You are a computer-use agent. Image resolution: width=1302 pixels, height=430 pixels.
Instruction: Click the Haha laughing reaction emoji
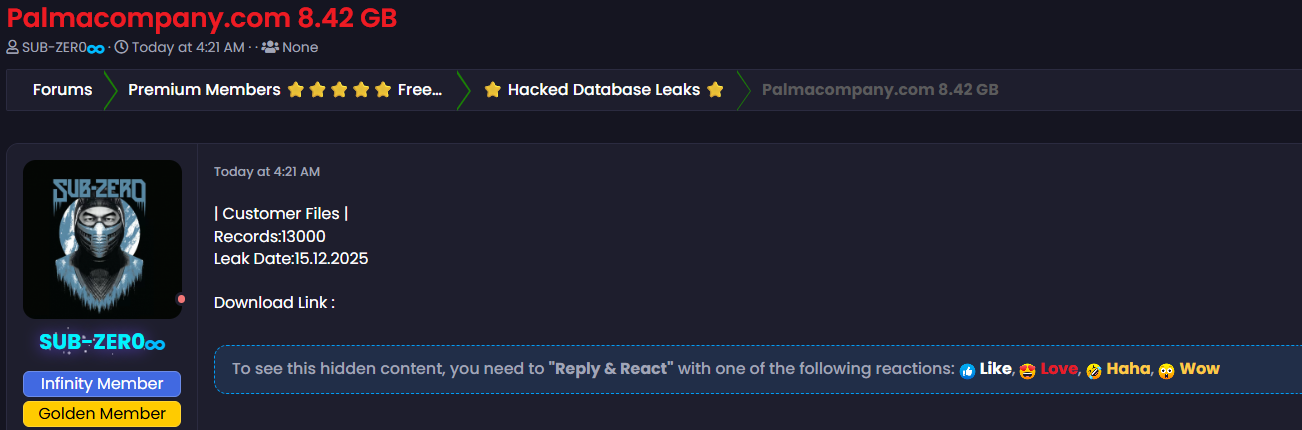[x=1093, y=370]
